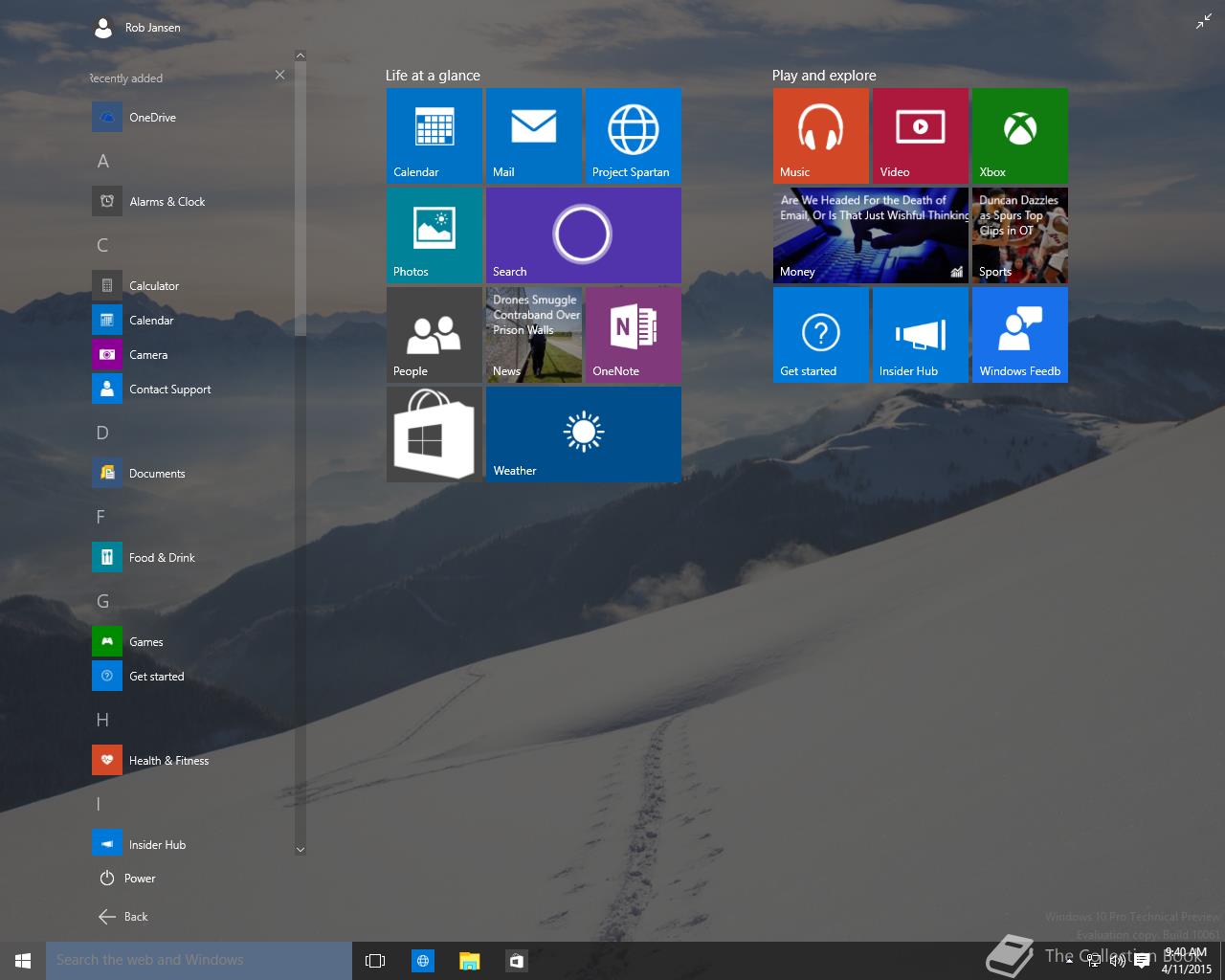
Task: Open the Mail tile
Action: point(534,136)
